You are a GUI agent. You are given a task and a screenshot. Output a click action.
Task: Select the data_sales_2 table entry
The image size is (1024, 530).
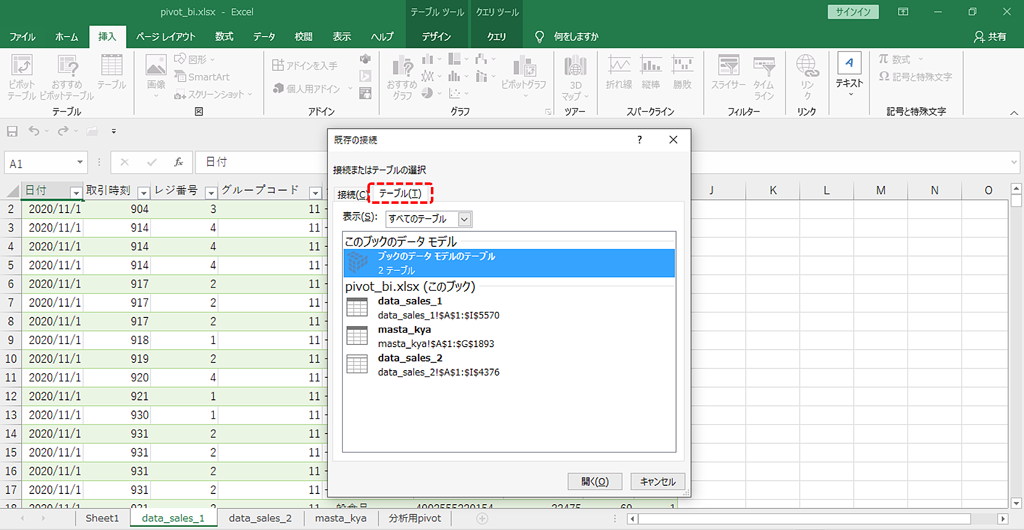click(509, 365)
